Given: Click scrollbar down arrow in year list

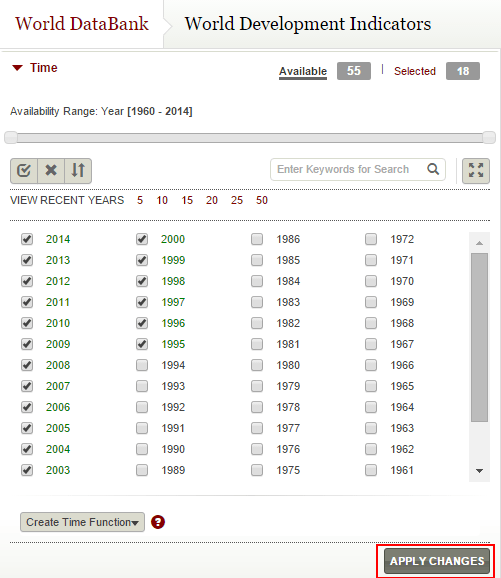Looking at the screenshot, I should tap(479, 471).
